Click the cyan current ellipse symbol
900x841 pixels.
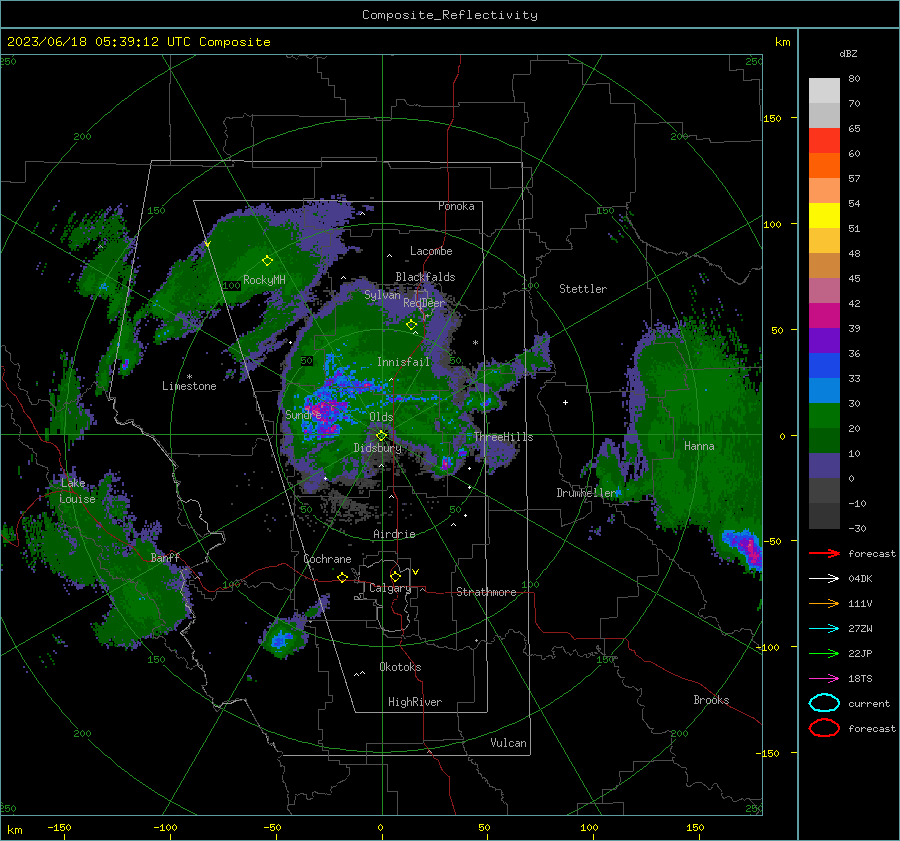click(824, 703)
